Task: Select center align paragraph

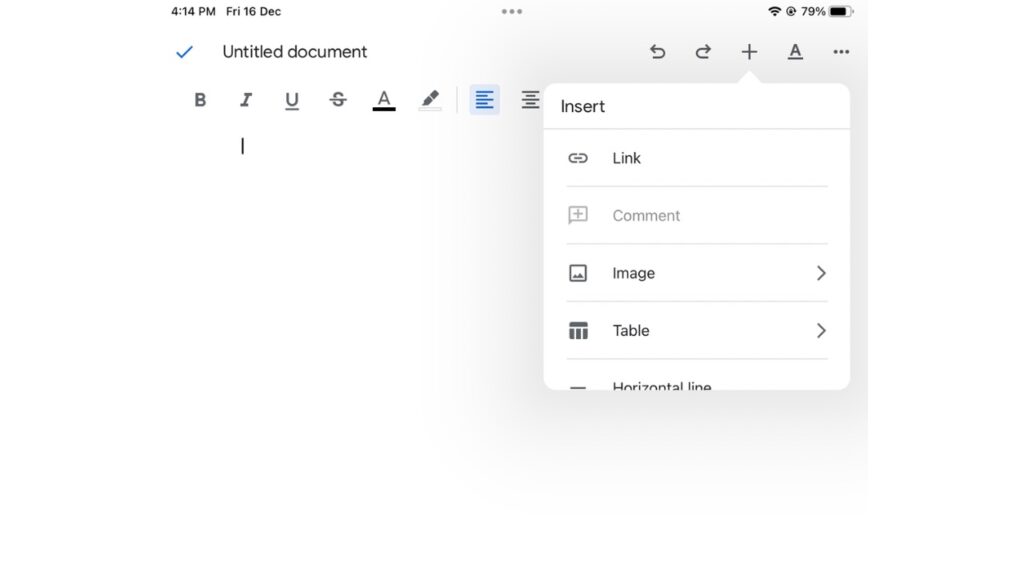Action: 530,100
